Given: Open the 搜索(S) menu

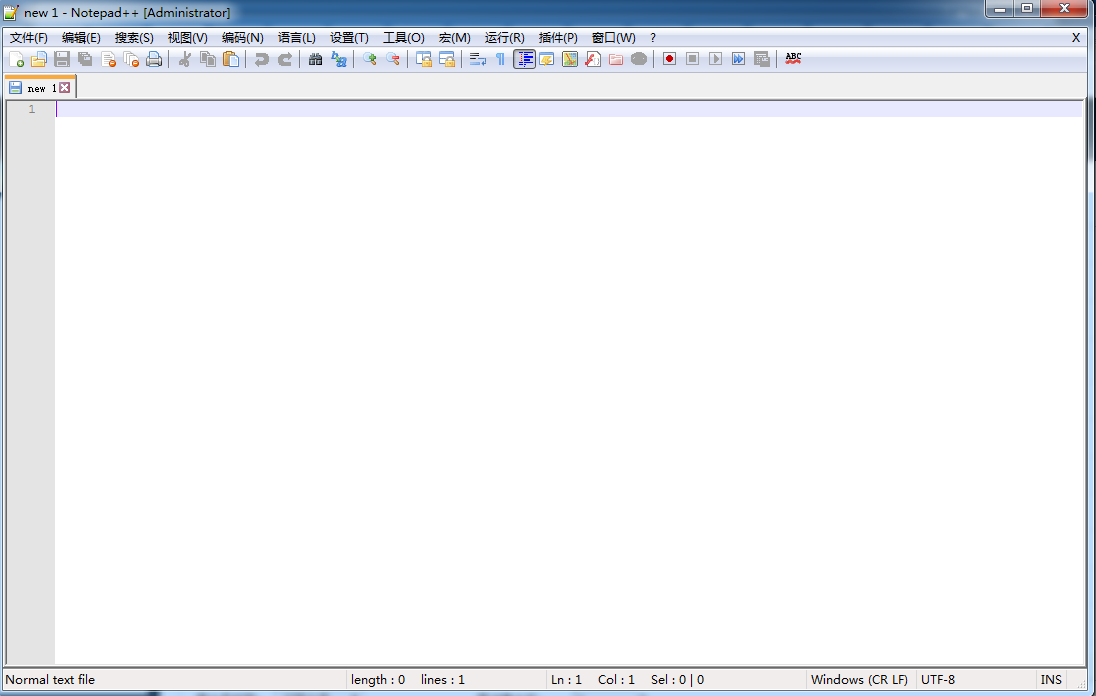Looking at the screenshot, I should 134,38.
